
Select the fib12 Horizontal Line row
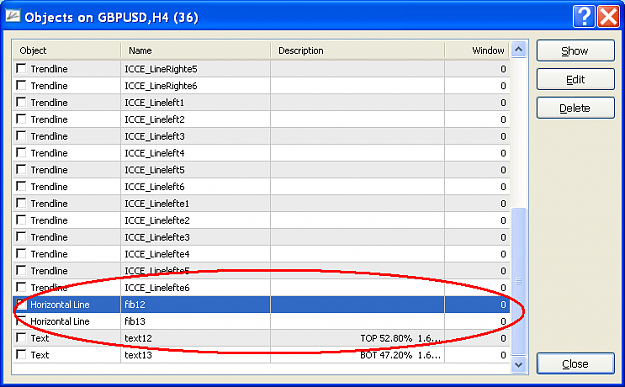tap(261, 304)
